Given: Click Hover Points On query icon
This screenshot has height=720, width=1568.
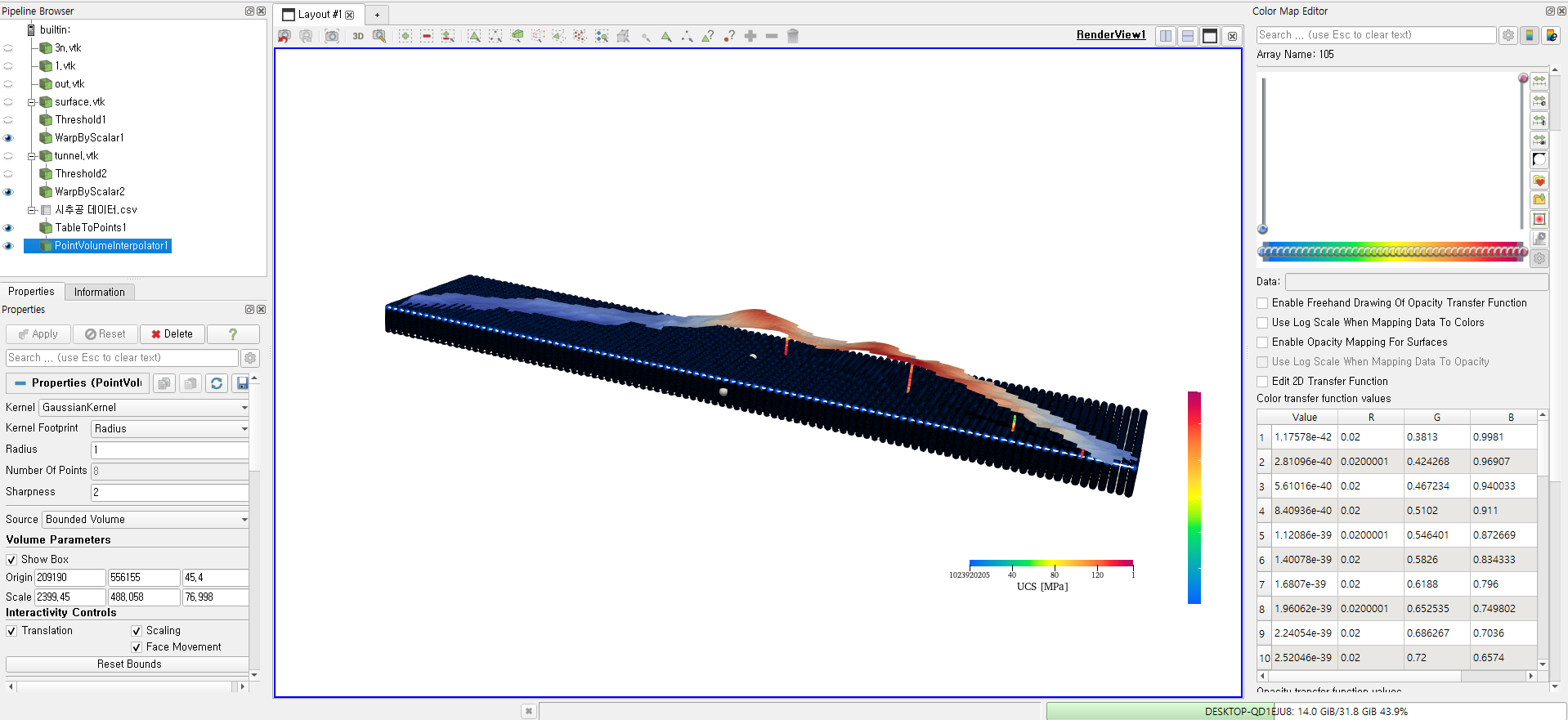Looking at the screenshot, I should coord(729,36).
